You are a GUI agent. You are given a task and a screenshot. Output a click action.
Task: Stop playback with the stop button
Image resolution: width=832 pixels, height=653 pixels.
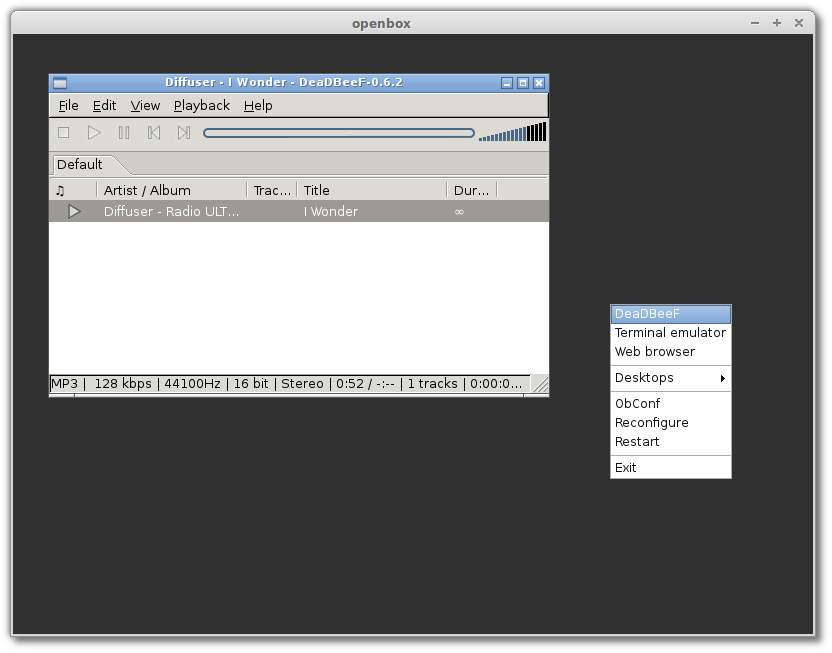tap(64, 133)
